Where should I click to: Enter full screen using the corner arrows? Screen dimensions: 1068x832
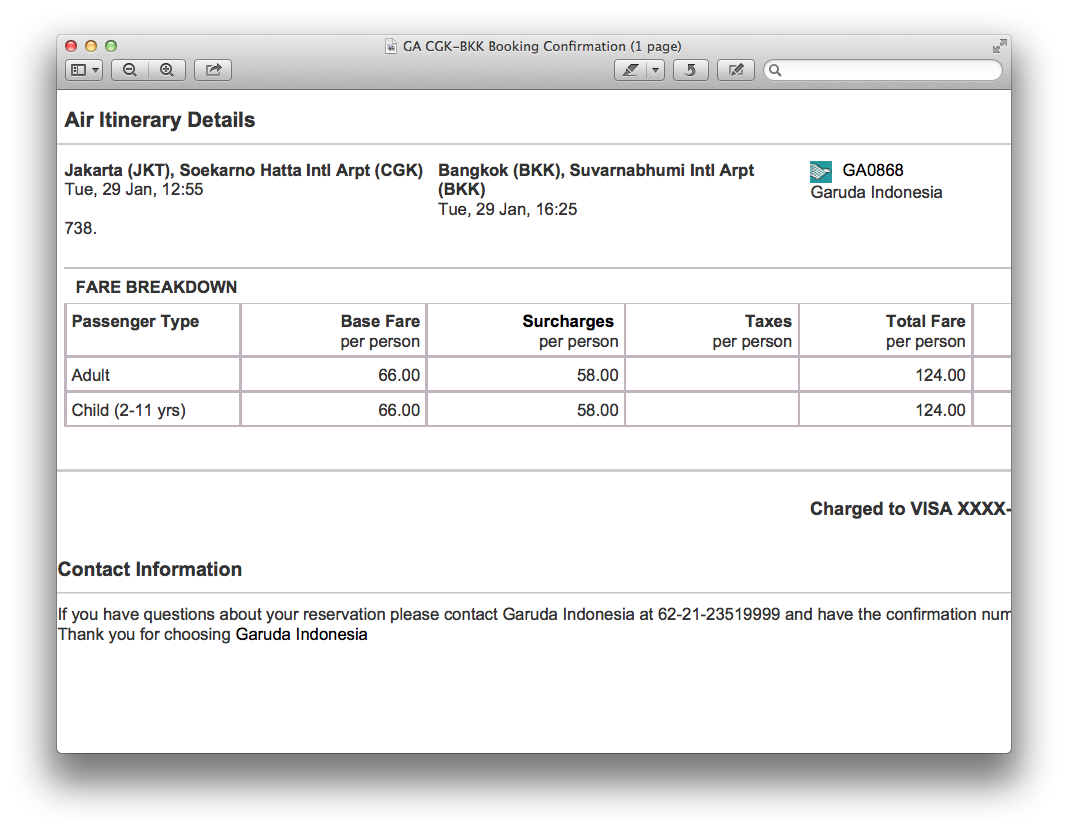click(x=999, y=46)
